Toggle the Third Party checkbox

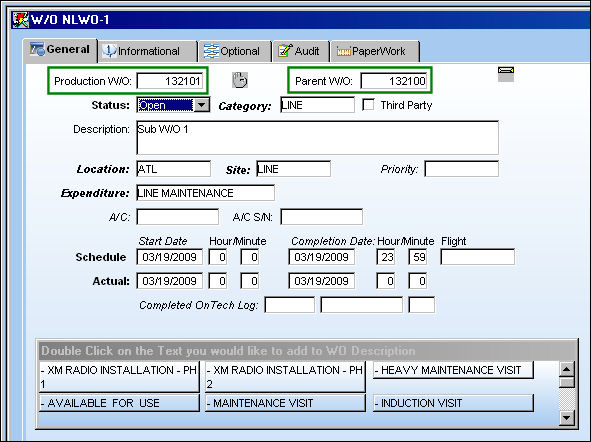[x=368, y=104]
